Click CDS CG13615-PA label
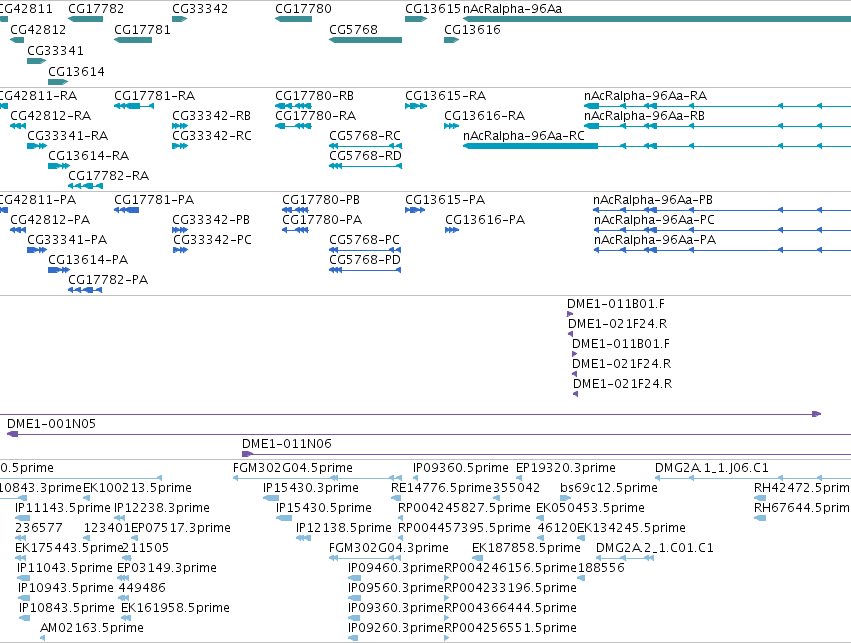This screenshot has width=851, height=643. point(445,200)
